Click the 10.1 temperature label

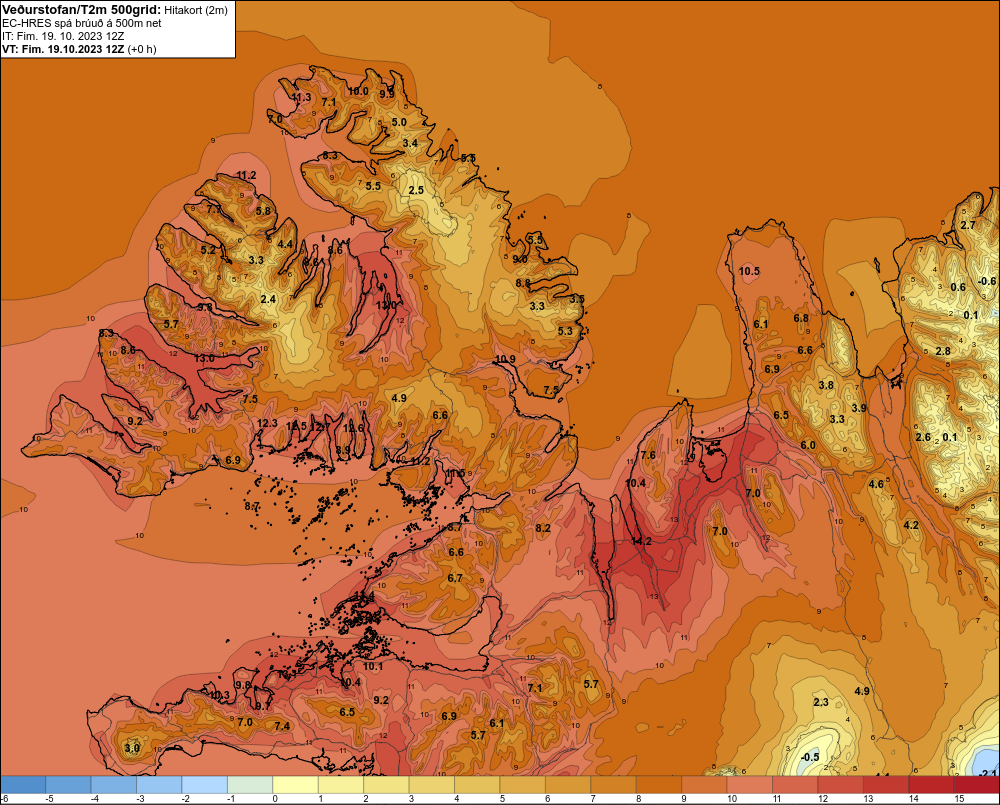(x=373, y=667)
